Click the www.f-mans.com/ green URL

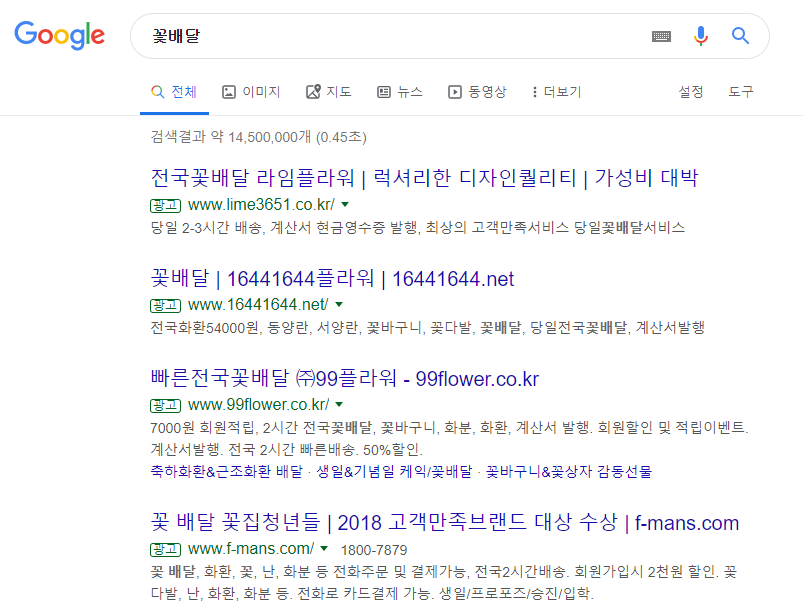tap(251, 548)
